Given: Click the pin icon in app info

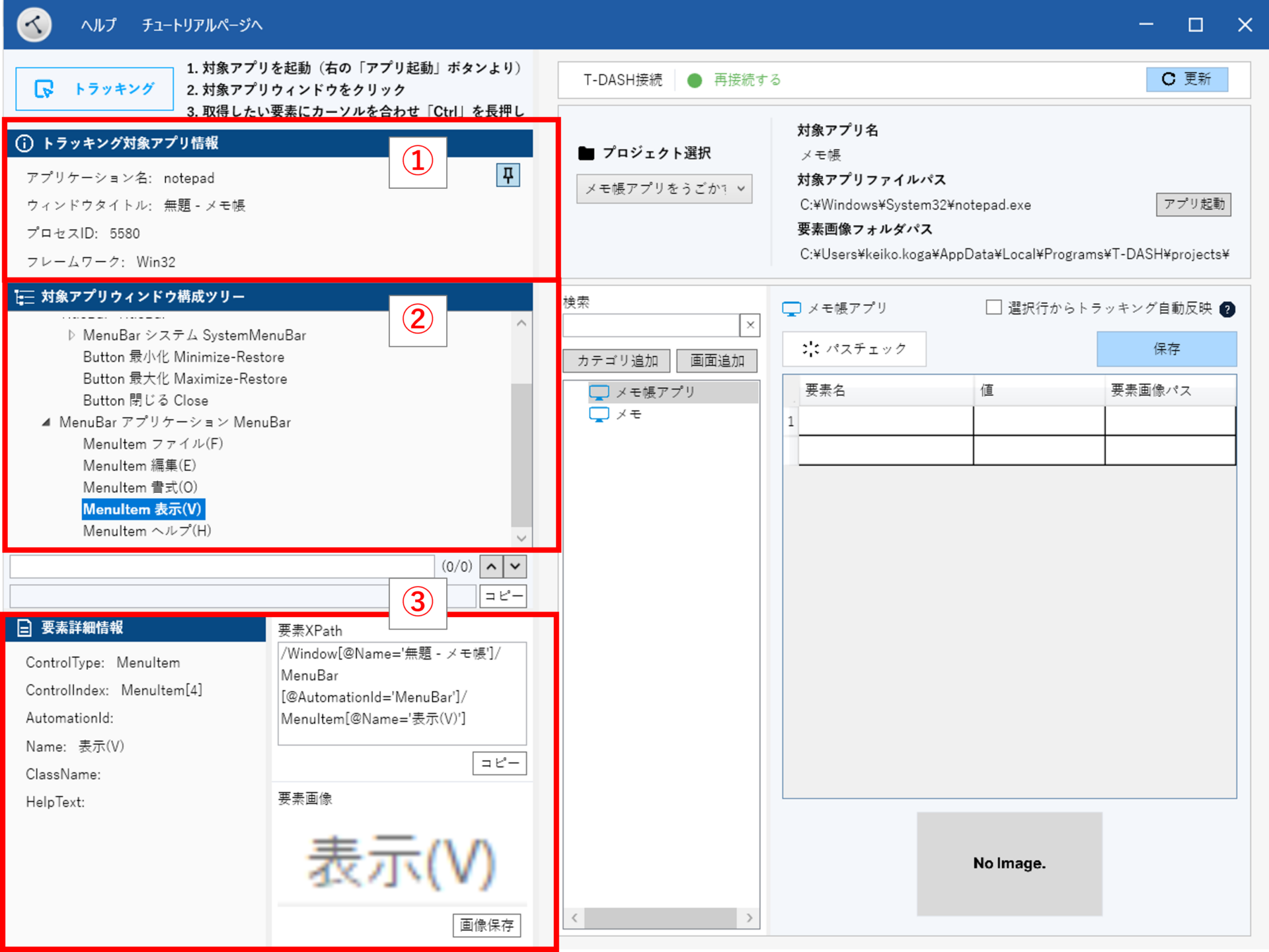Looking at the screenshot, I should tap(508, 175).
